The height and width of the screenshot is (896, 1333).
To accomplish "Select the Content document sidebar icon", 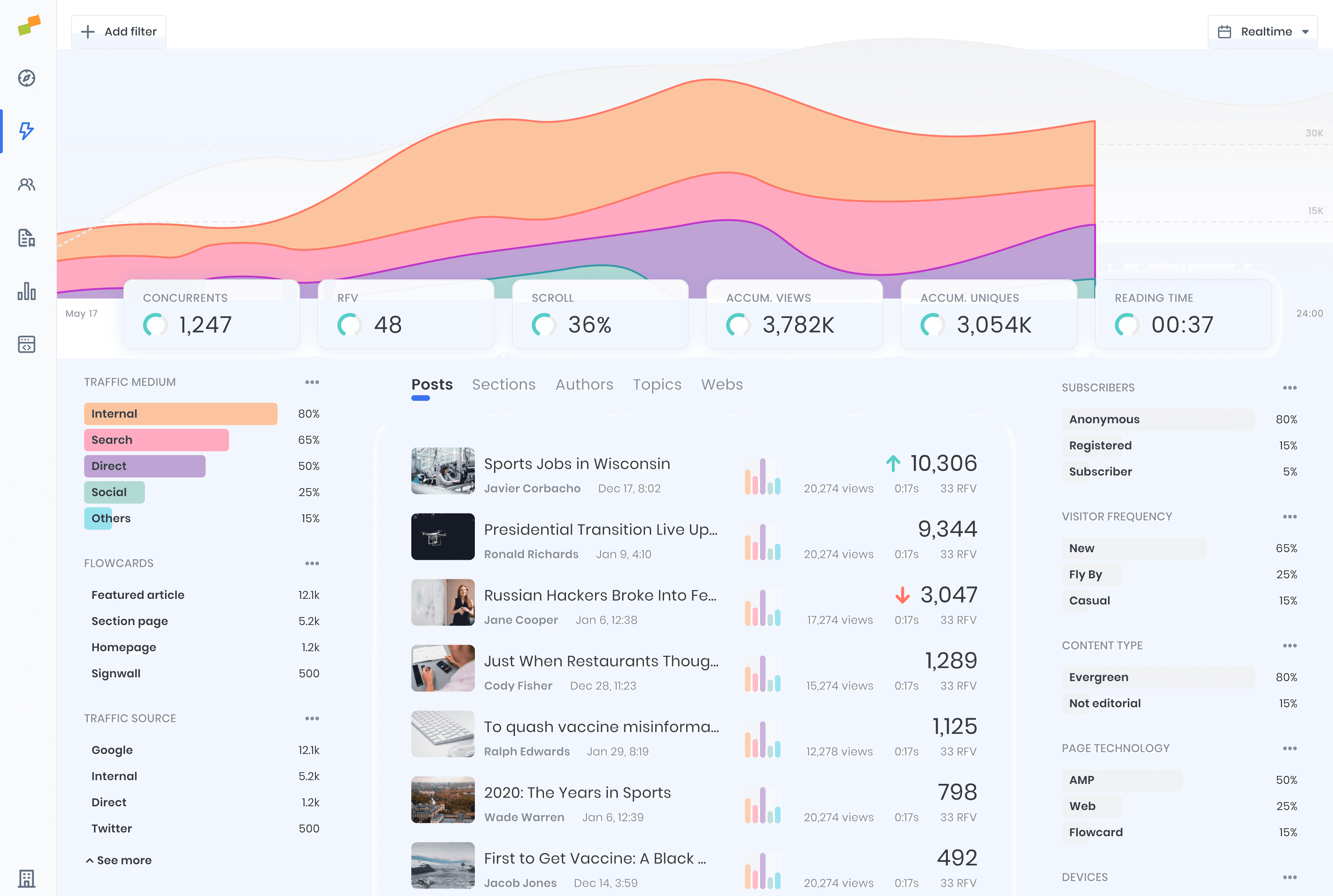I will [x=26, y=239].
